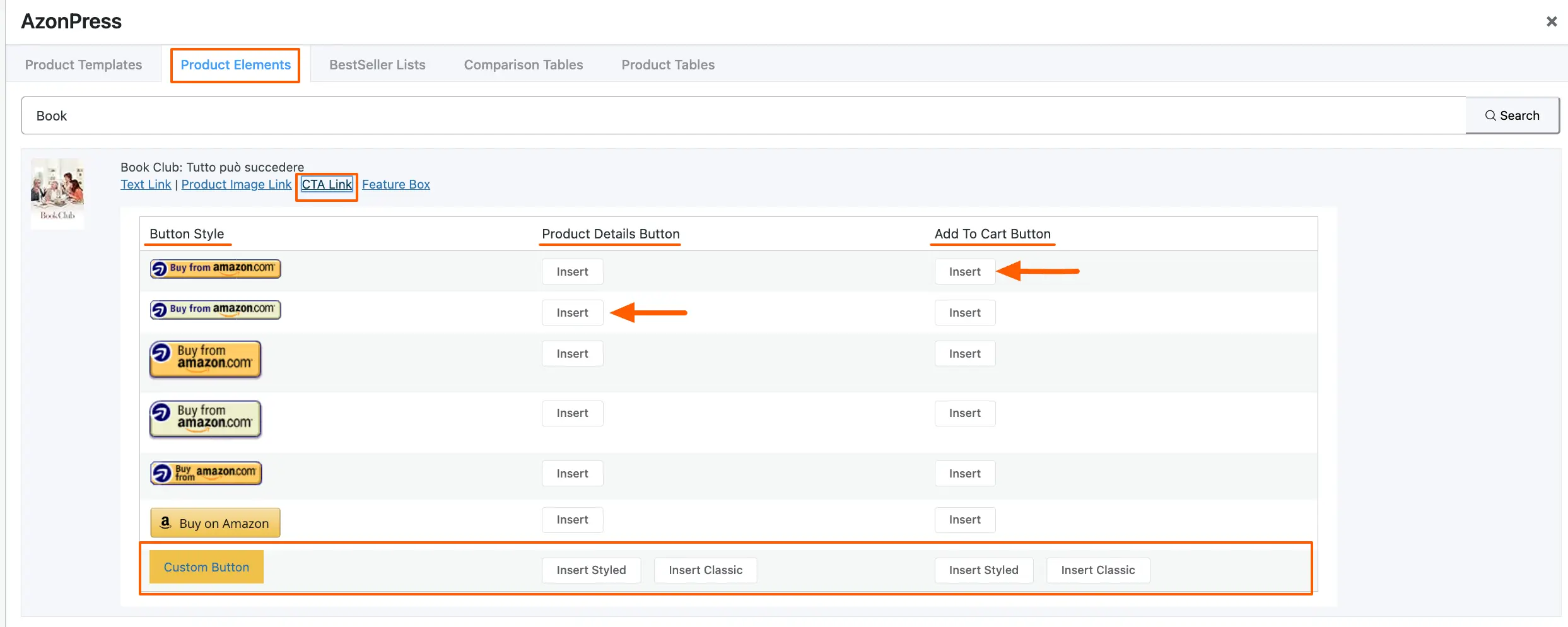
Task: Click the Book Club product thumbnail
Action: (x=57, y=192)
